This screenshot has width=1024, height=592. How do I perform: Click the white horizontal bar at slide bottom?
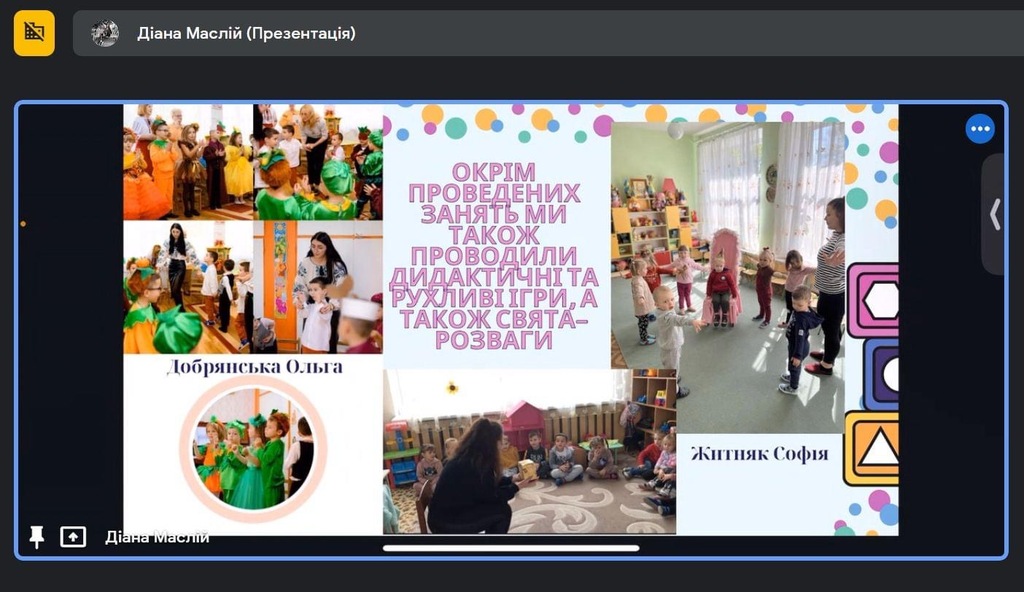pyautogui.click(x=511, y=548)
